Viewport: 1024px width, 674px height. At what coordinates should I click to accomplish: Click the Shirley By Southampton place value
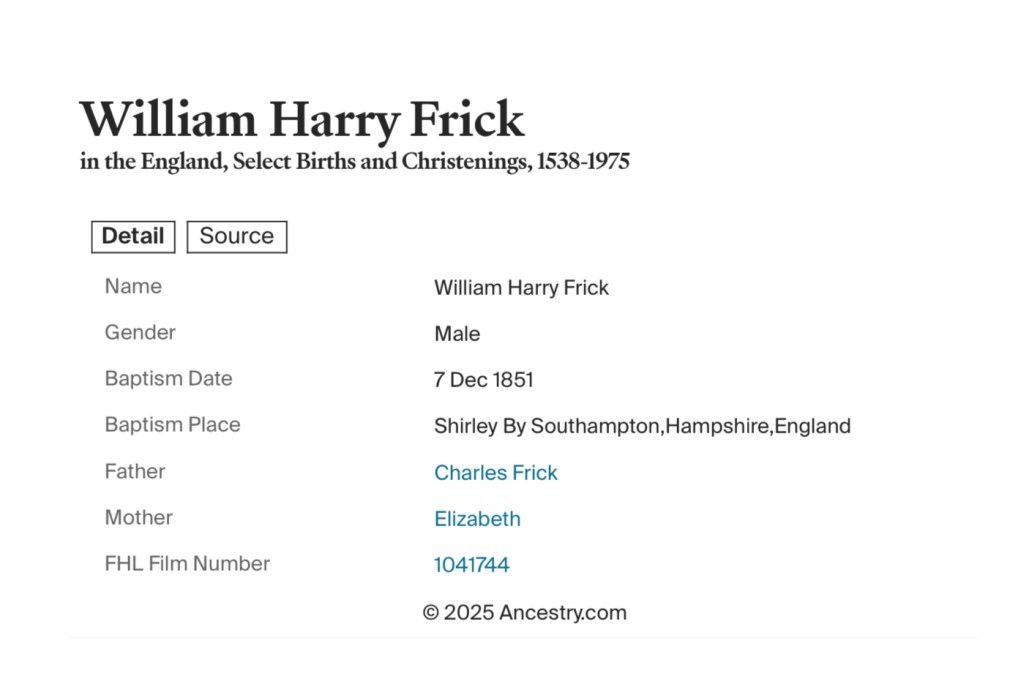642,427
